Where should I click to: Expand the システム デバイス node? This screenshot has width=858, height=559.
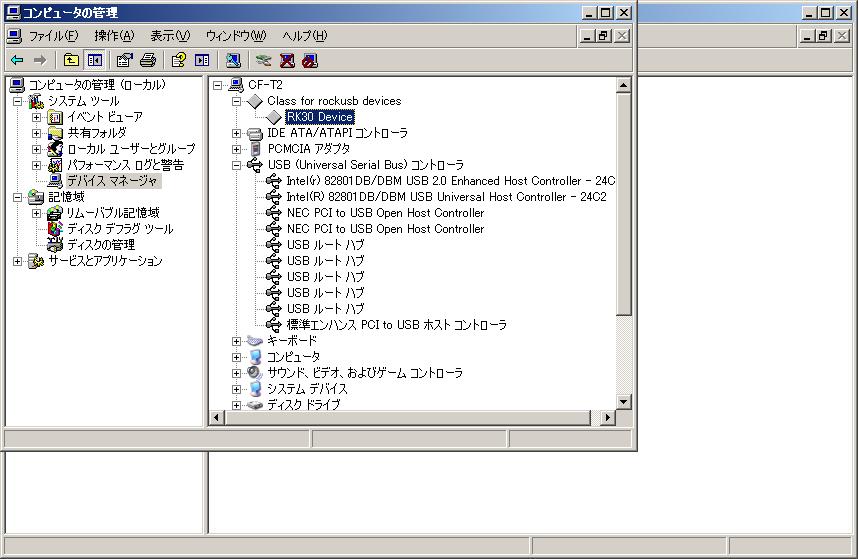(236, 389)
